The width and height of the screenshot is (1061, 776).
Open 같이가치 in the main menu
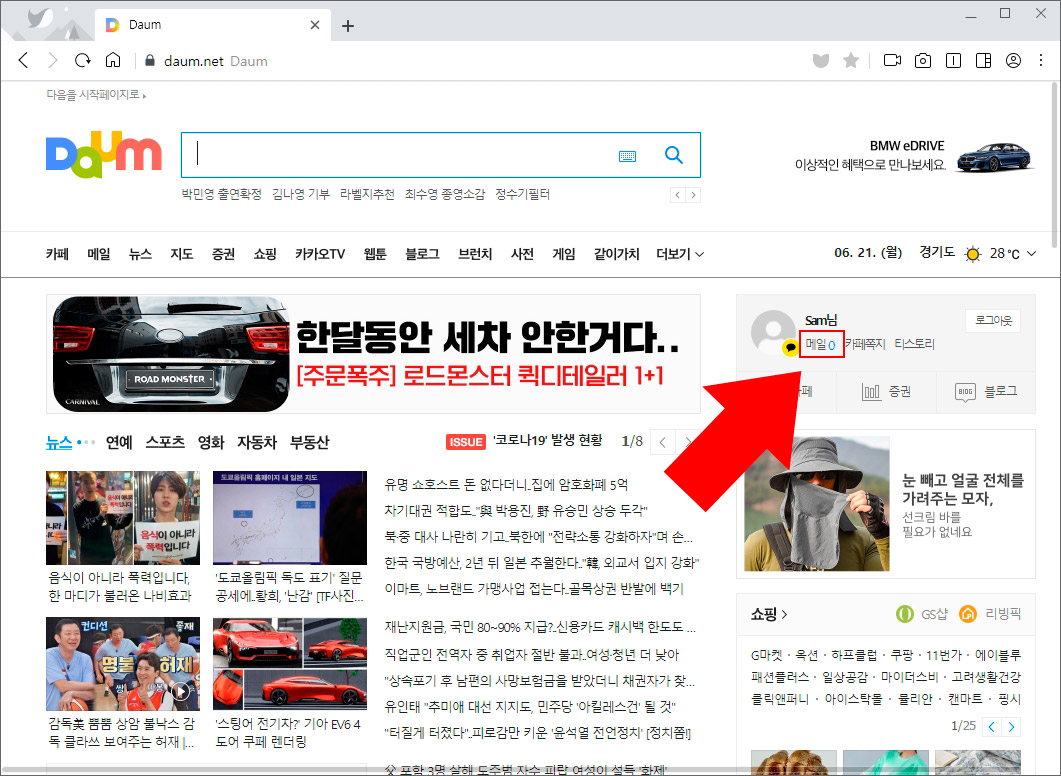pyautogui.click(x=616, y=254)
